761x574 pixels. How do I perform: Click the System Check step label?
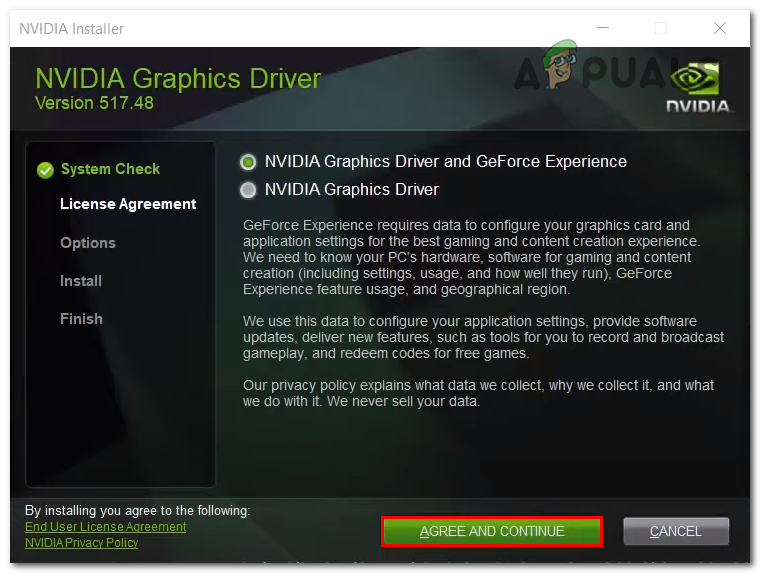[x=110, y=169]
